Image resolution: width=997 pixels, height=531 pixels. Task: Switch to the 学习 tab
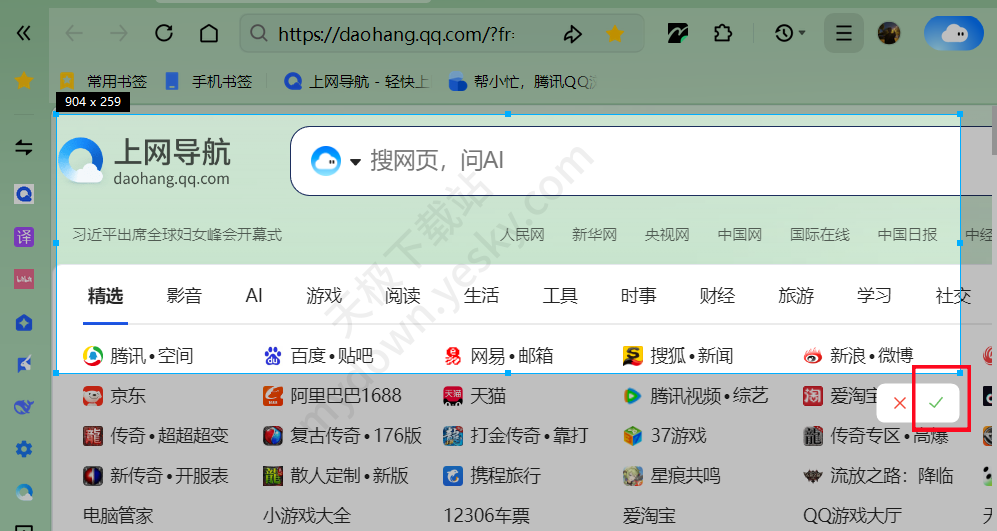click(874, 296)
